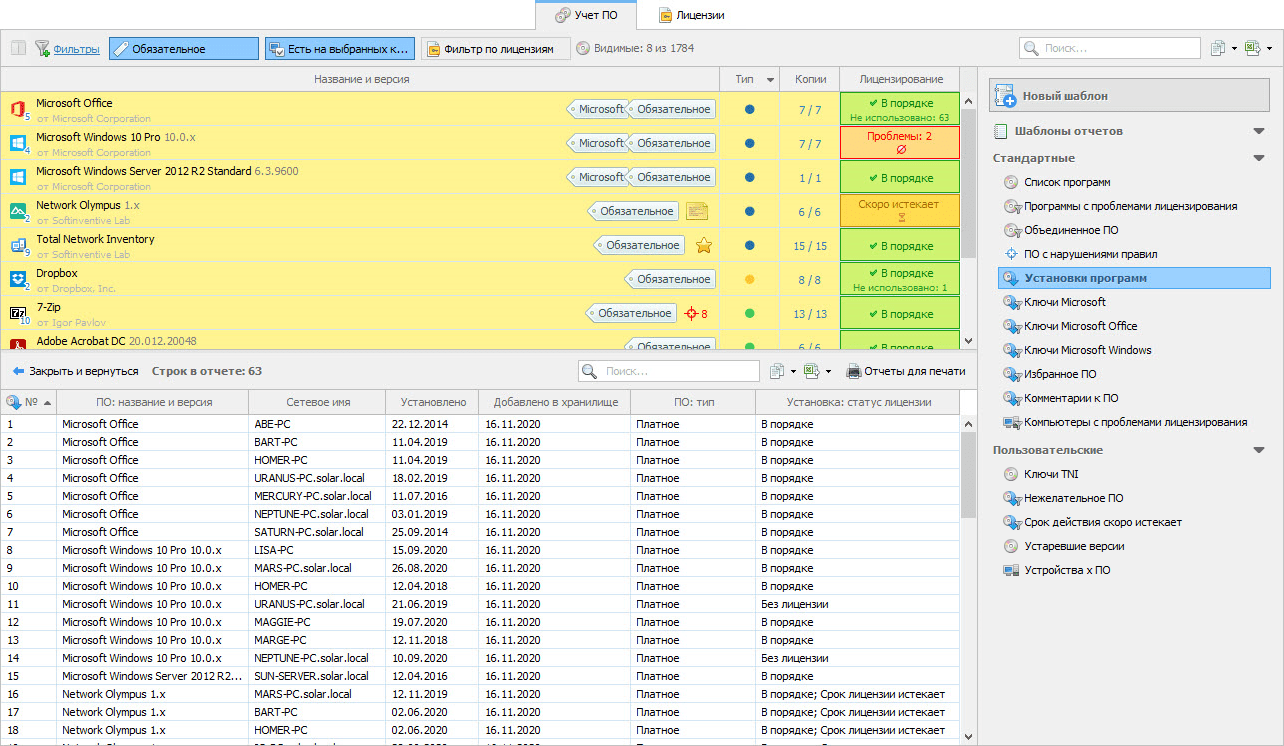Viewport: 1284px width, 746px height.
Task: Open dropdown arrow beside report Excel icon
Action: click(x=829, y=371)
